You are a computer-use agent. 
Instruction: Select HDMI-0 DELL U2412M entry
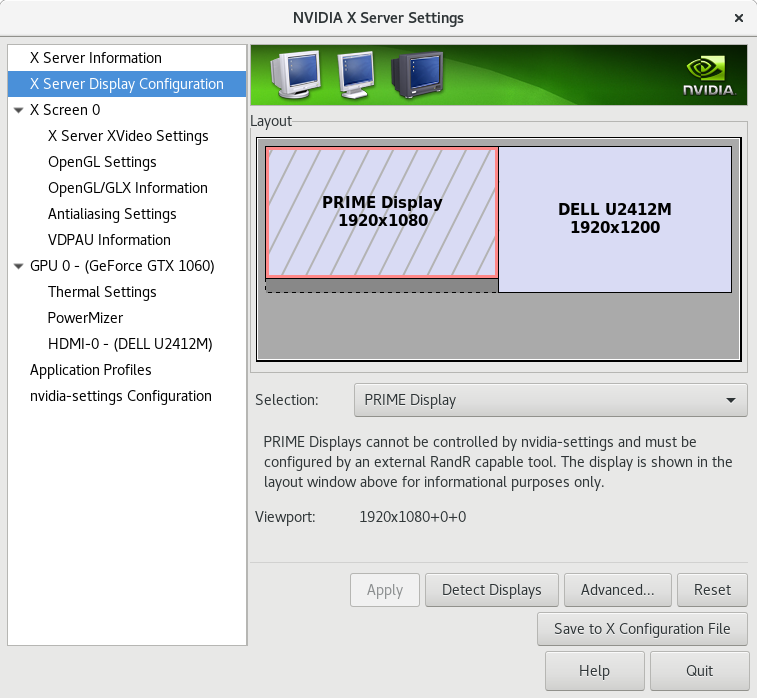click(130, 344)
